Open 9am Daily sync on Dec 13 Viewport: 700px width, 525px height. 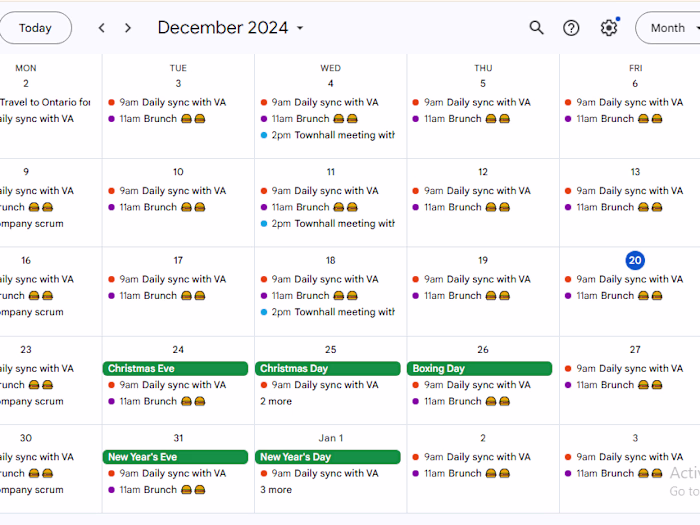(624, 191)
